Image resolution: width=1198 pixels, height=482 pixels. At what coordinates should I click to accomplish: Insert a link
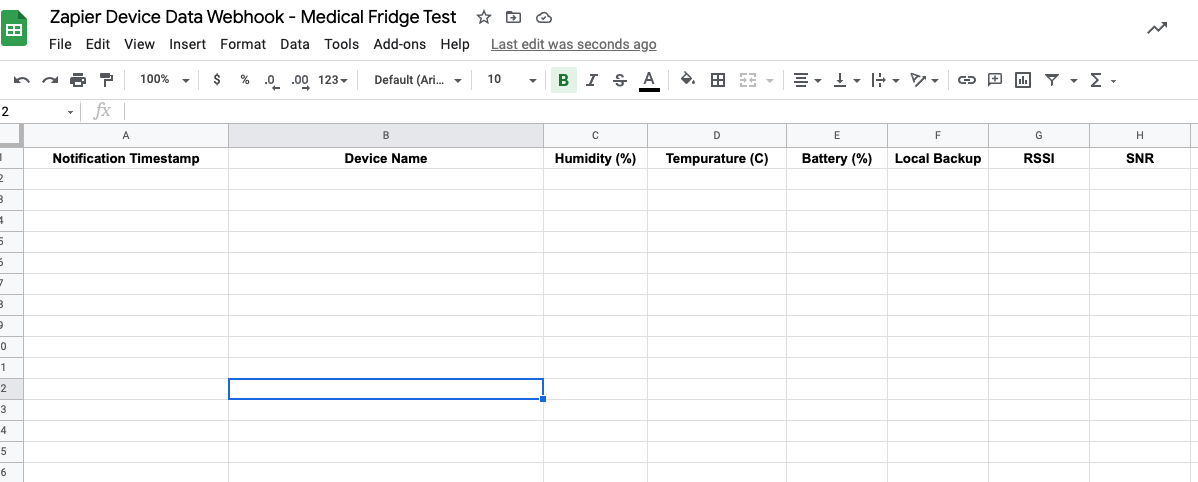click(966, 79)
